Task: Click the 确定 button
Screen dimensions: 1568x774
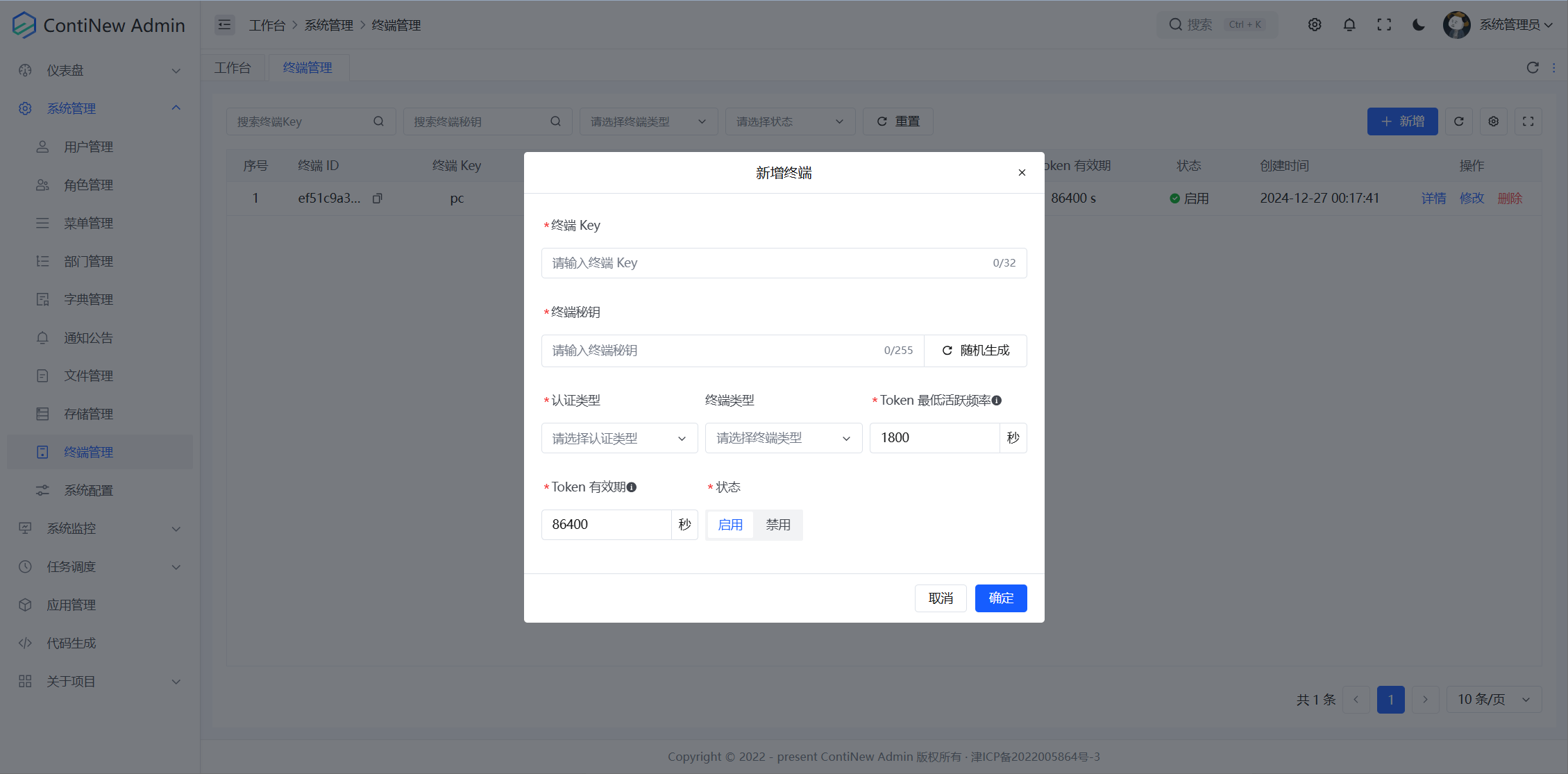Action: [1001, 598]
